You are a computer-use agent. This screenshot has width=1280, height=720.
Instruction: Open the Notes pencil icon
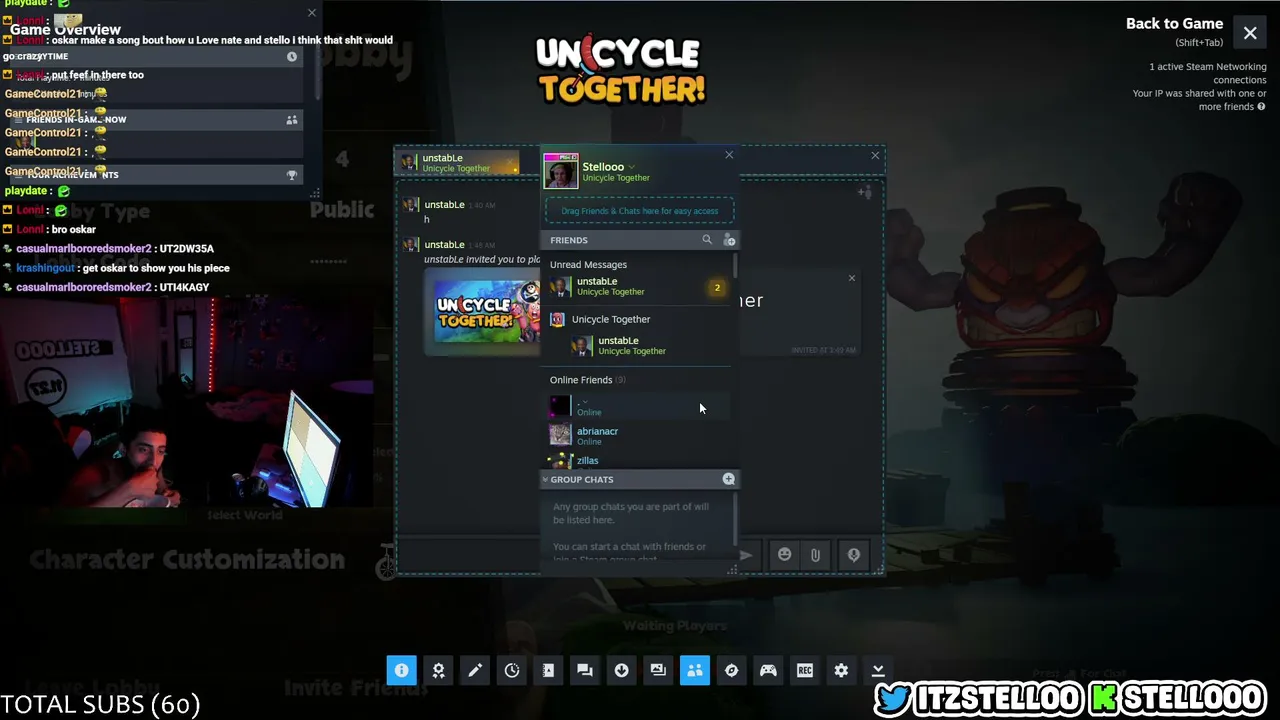tap(475, 670)
